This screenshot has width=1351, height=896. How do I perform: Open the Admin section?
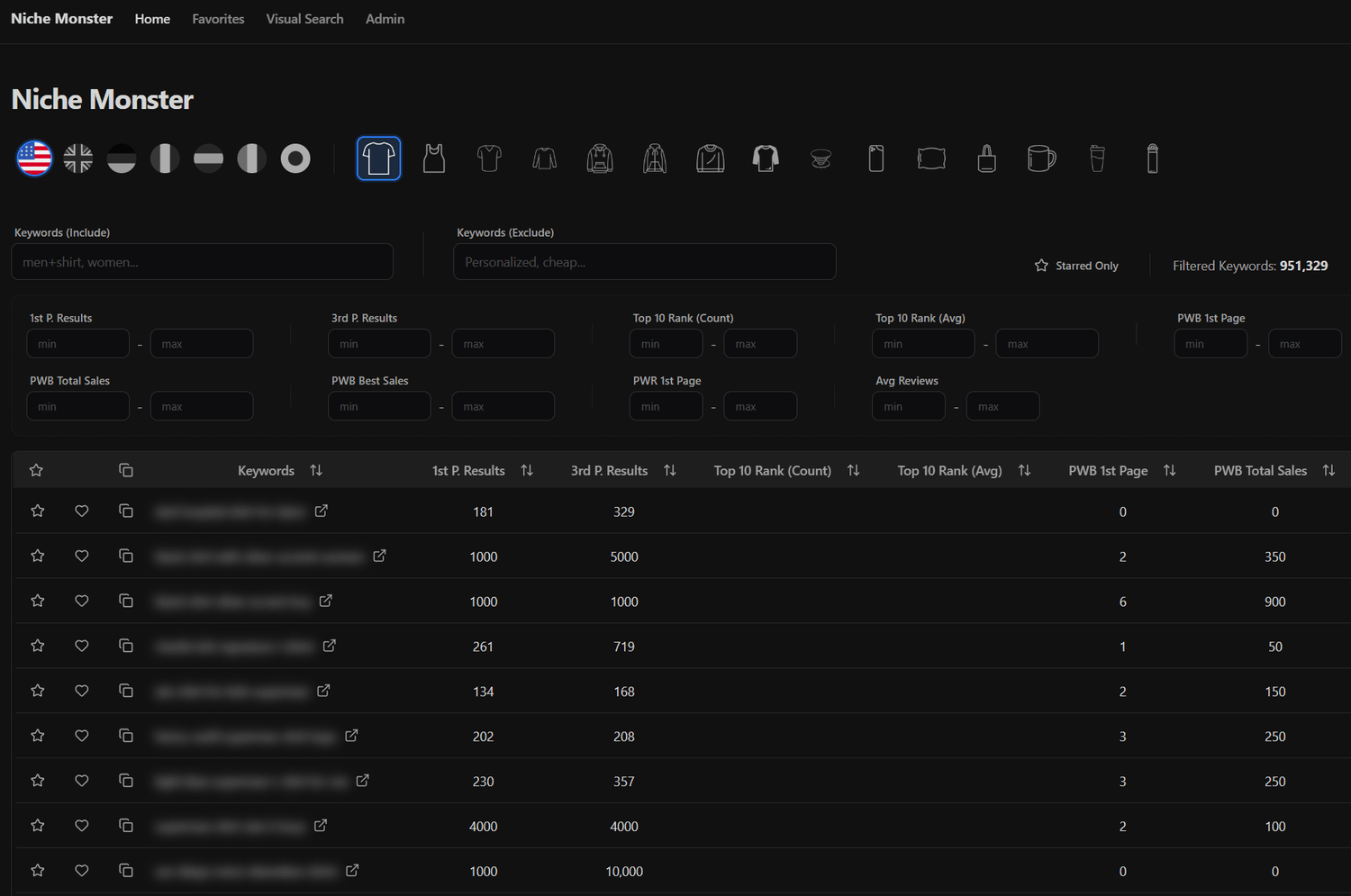(385, 19)
